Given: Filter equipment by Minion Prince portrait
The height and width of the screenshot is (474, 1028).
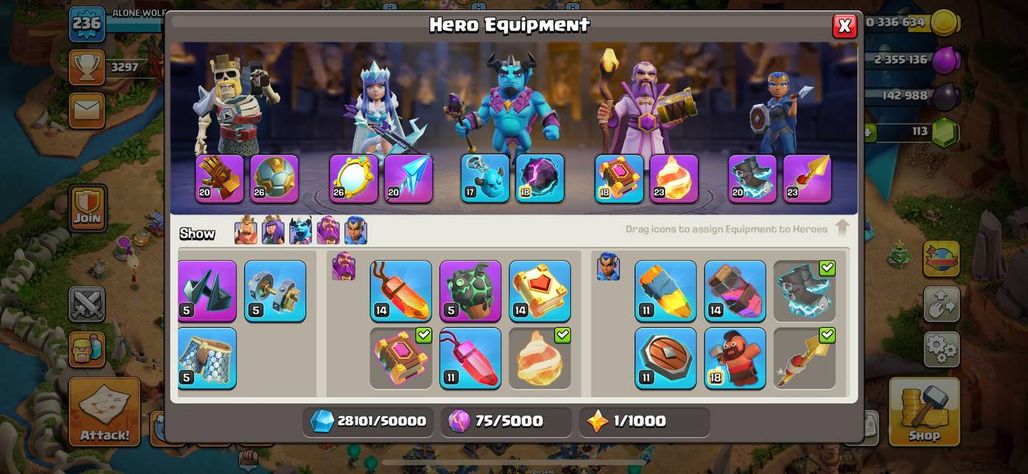Looking at the screenshot, I should tap(301, 231).
